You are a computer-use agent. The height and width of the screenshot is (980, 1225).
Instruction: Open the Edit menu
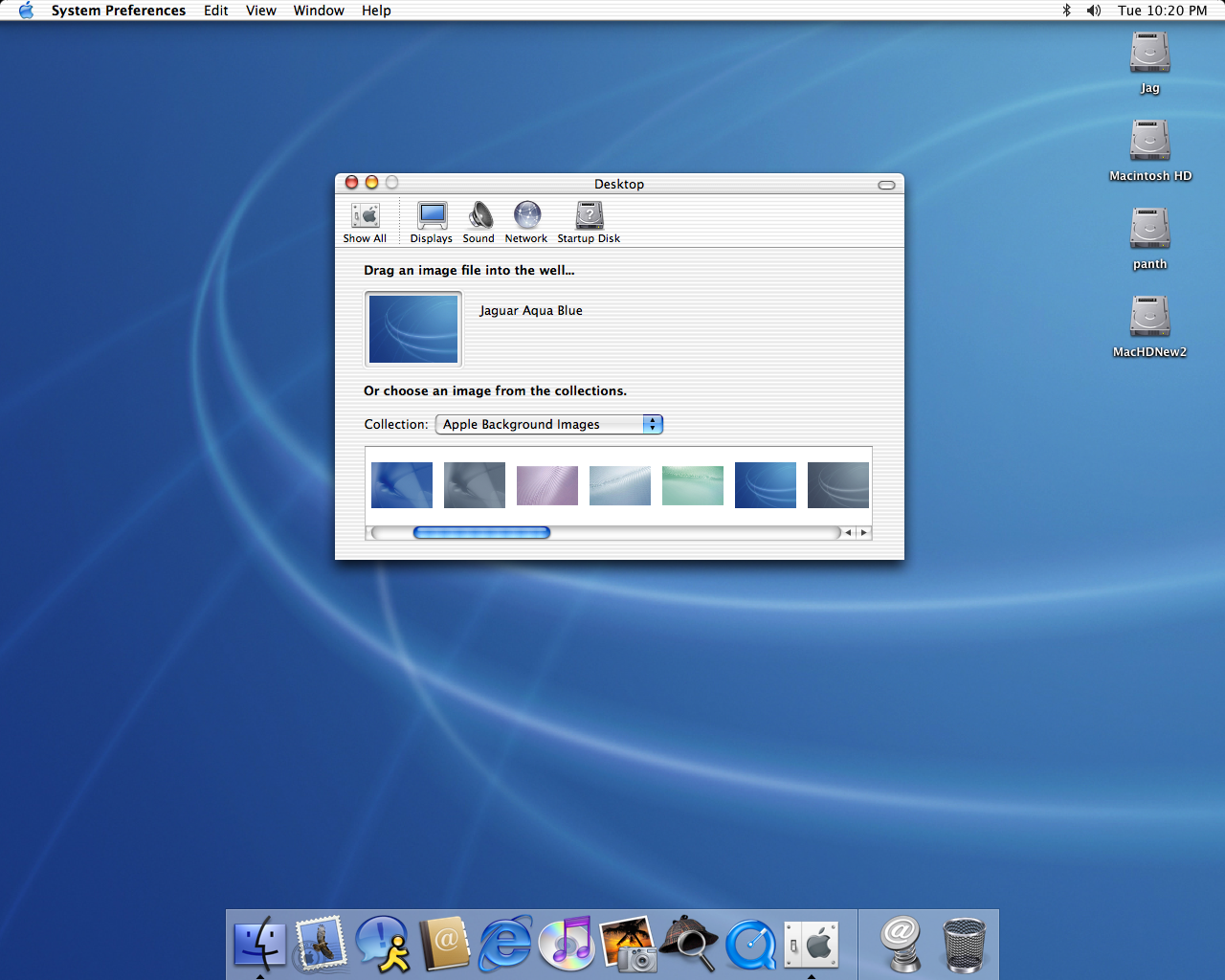tap(215, 11)
